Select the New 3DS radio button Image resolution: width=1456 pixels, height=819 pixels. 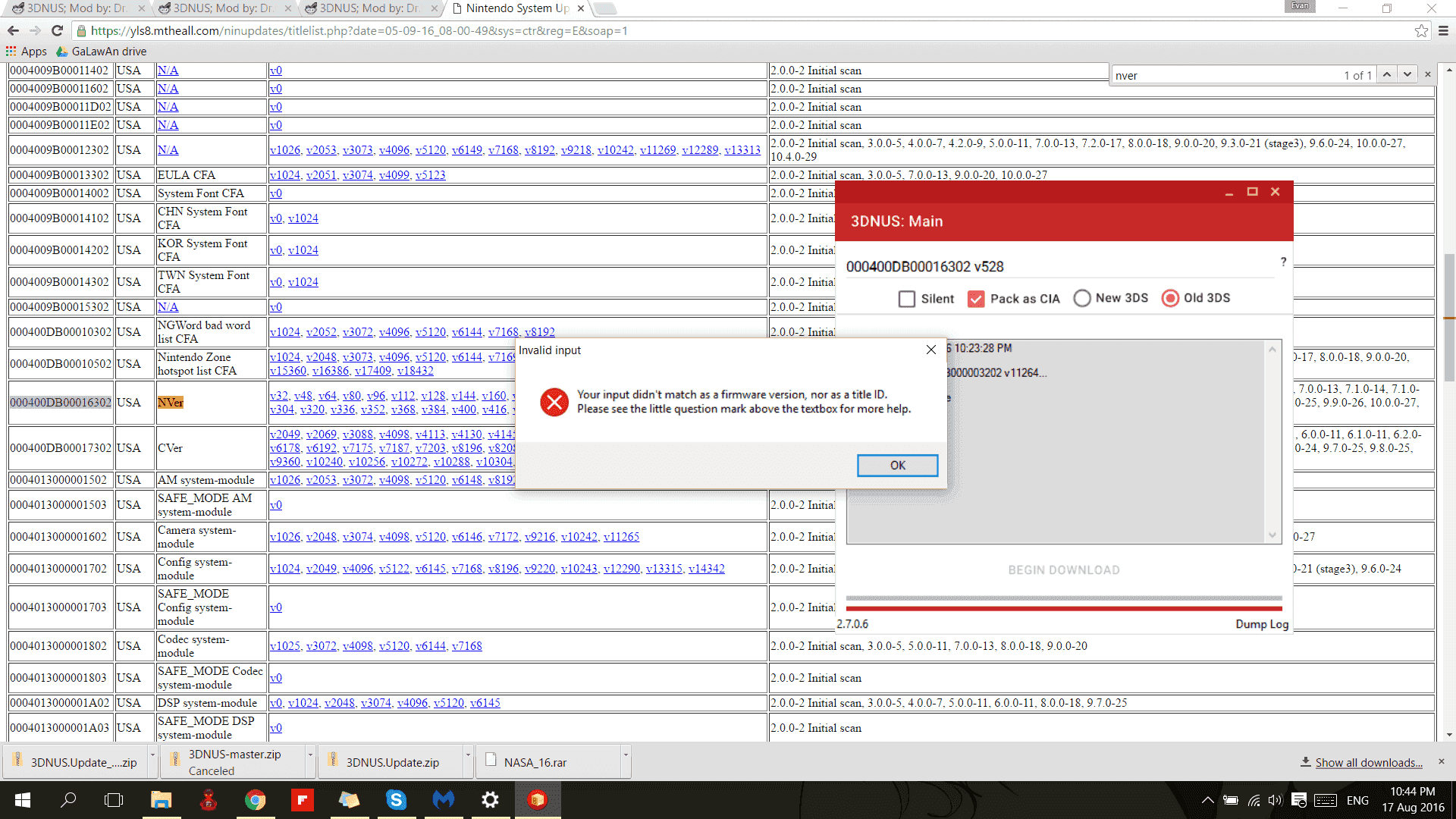(1082, 298)
